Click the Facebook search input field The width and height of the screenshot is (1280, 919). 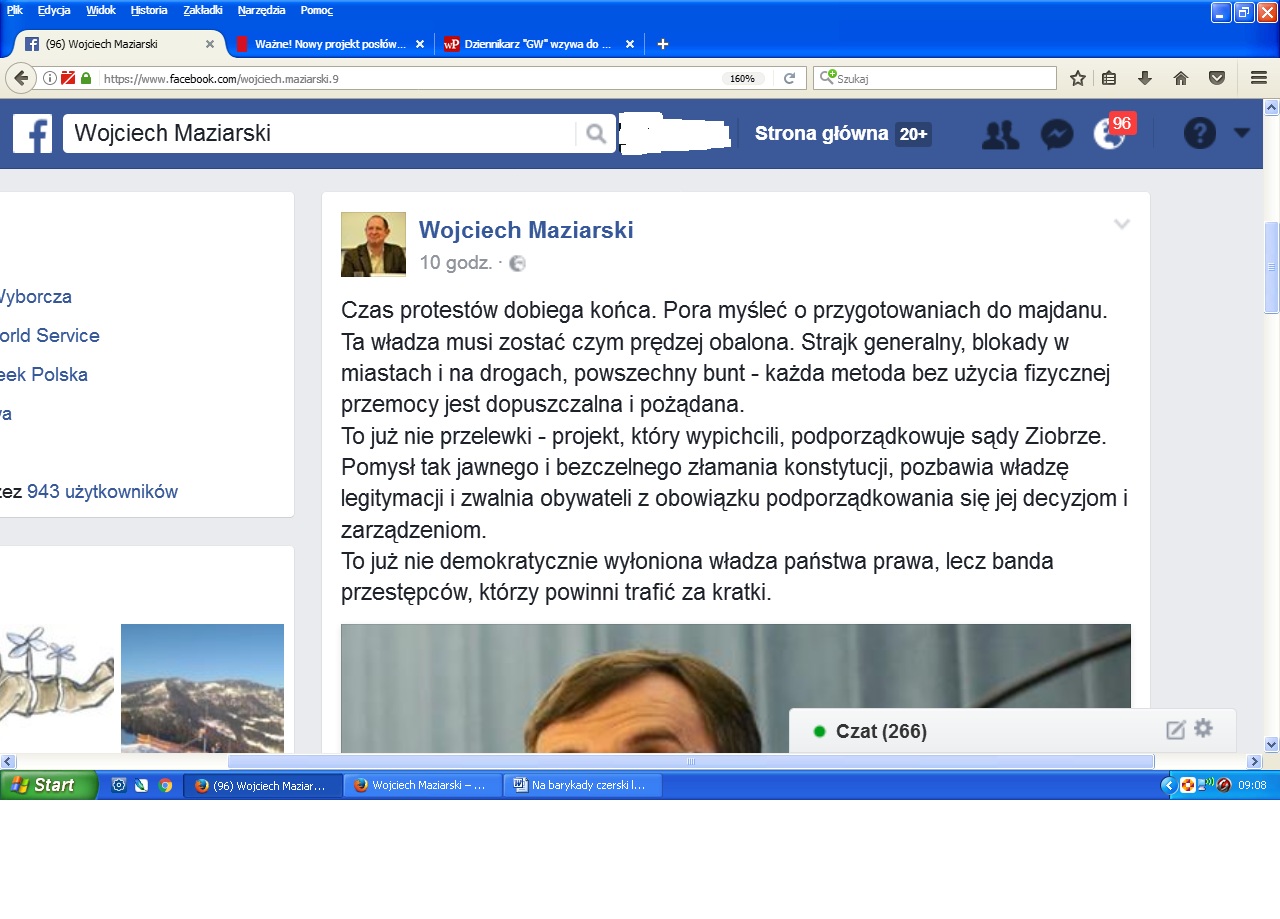[x=320, y=133]
